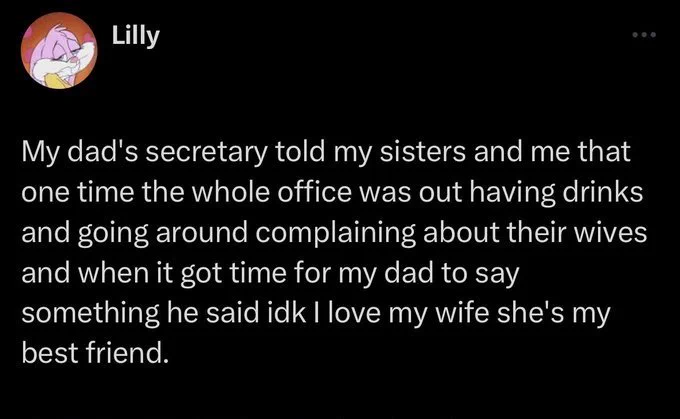Open the three-dot more options menu
This screenshot has height=419, width=680.
point(644,34)
